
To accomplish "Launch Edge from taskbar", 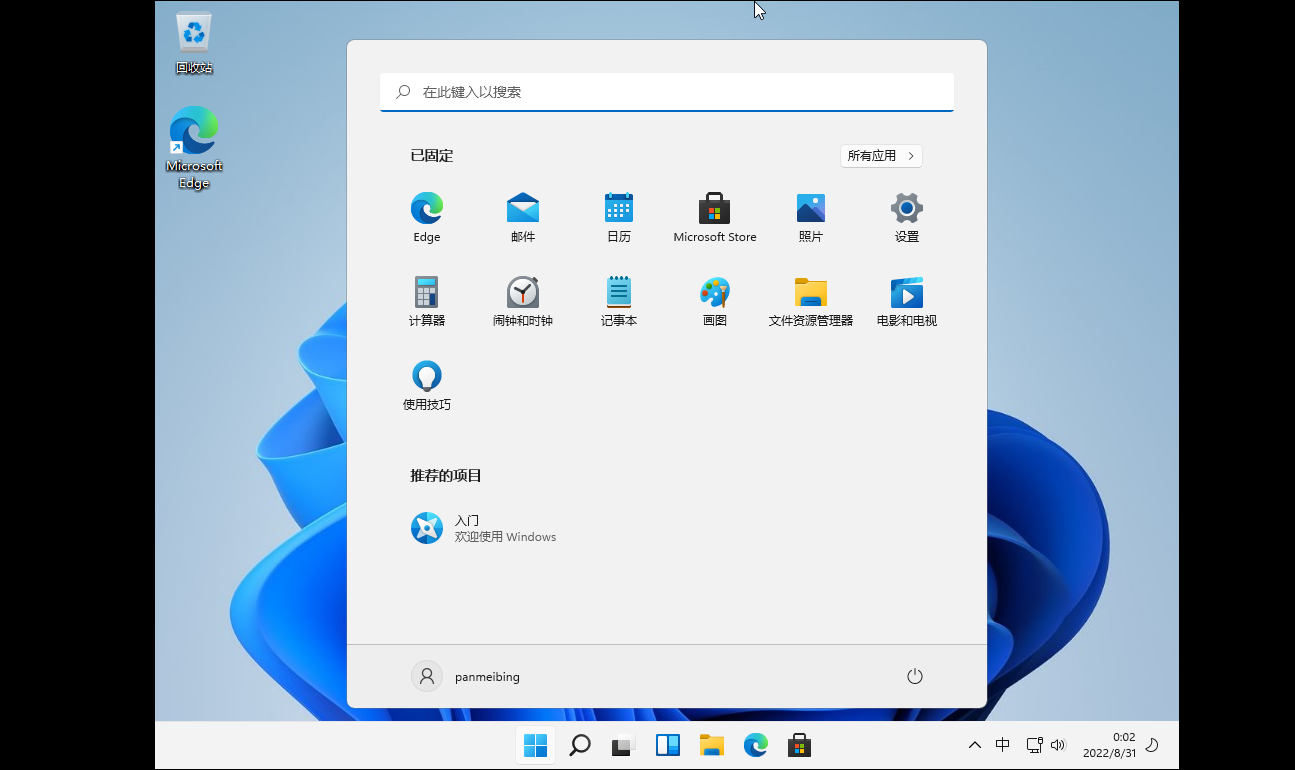I will click(x=755, y=745).
